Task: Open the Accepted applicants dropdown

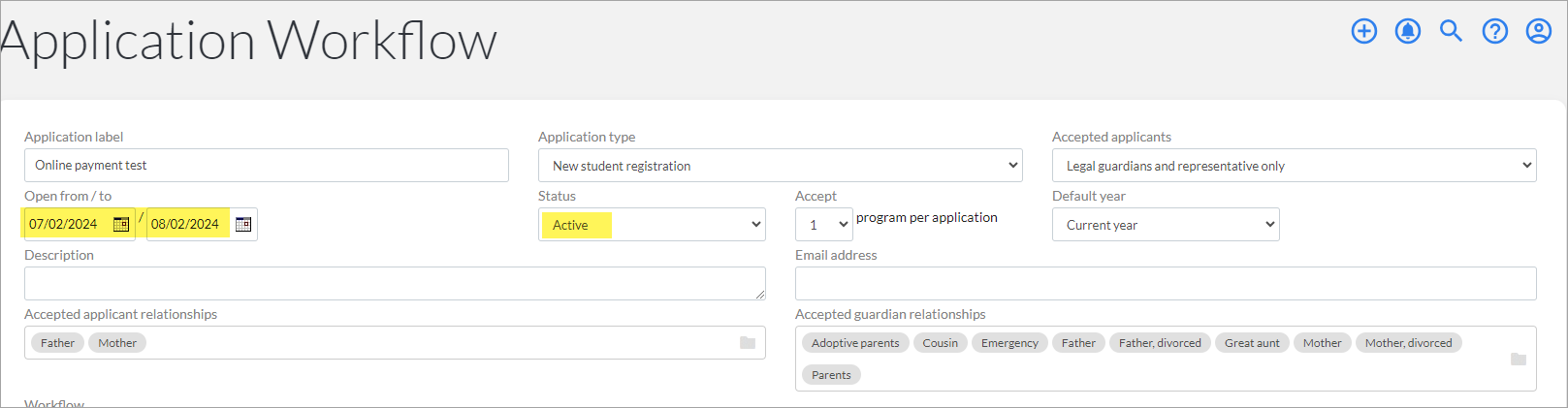Action: 1295,166
